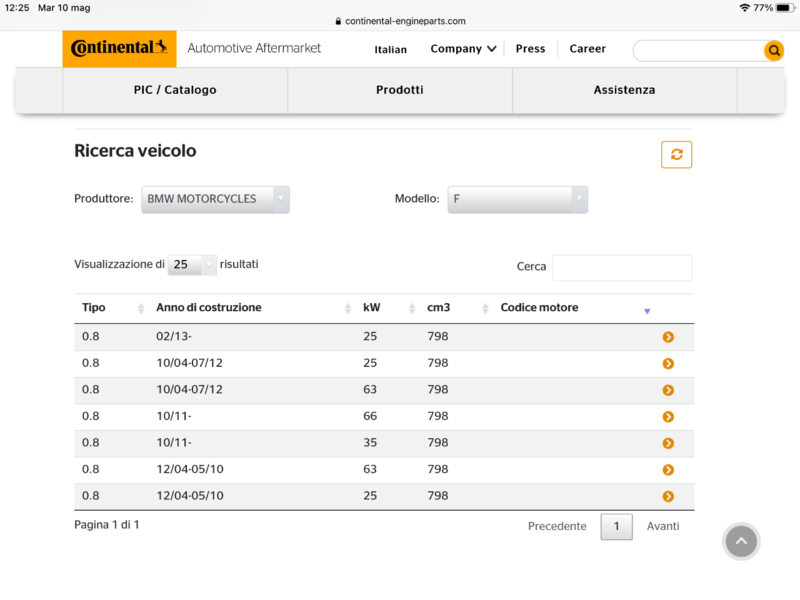Image resolution: width=800 pixels, height=600 pixels.
Task: Open the PIC / Catalogo menu
Action: (x=175, y=90)
